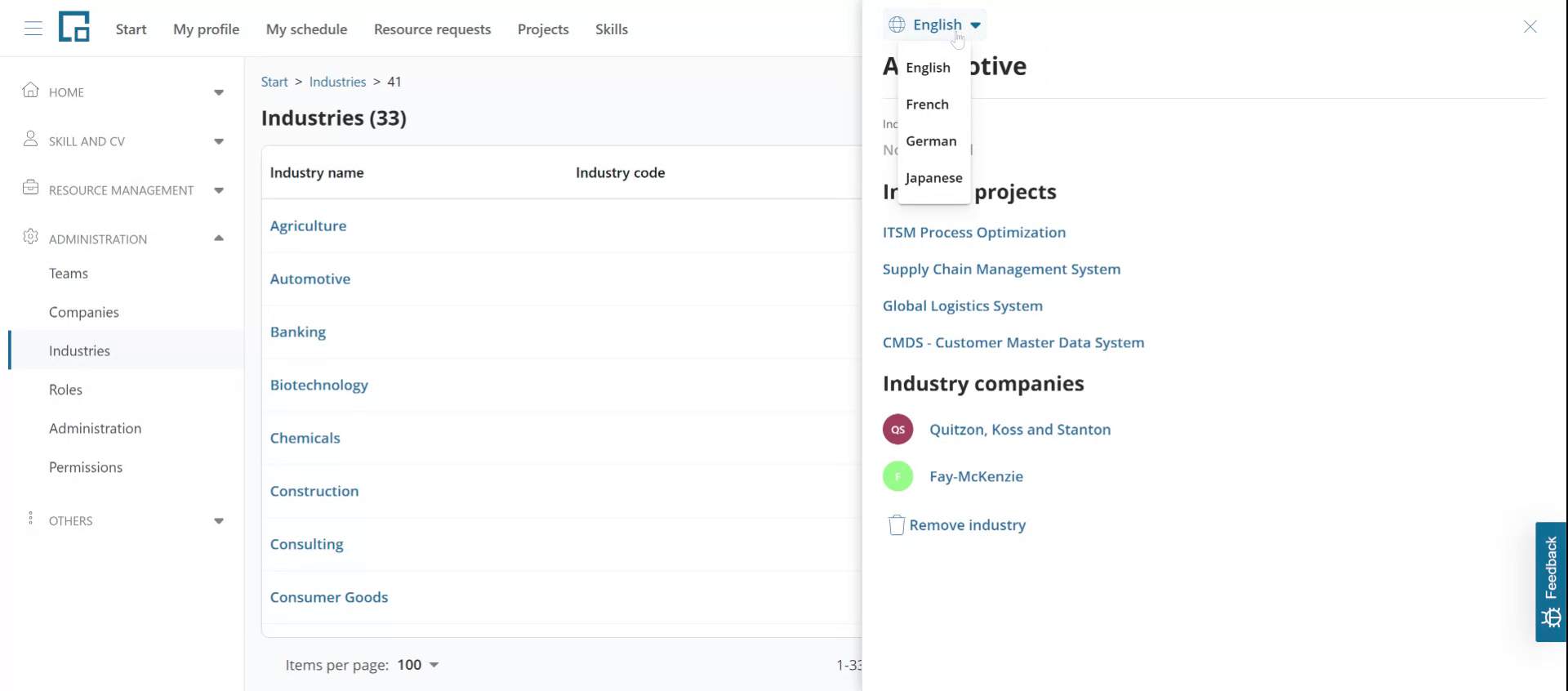The image size is (1568, 691).
Task: Click the globe language icon
Action: point(897,25)
